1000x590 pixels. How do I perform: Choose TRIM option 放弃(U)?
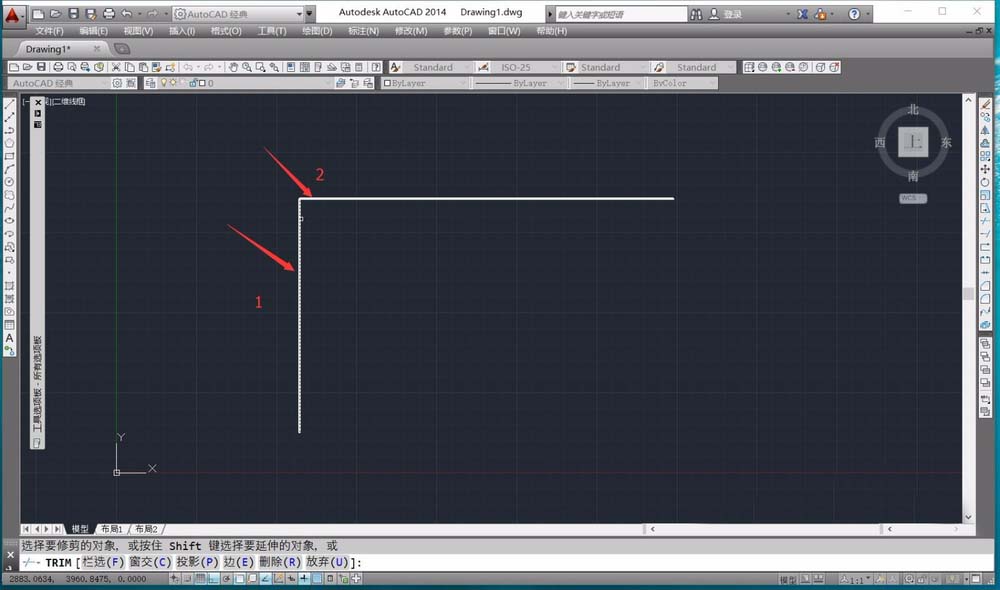327,562
